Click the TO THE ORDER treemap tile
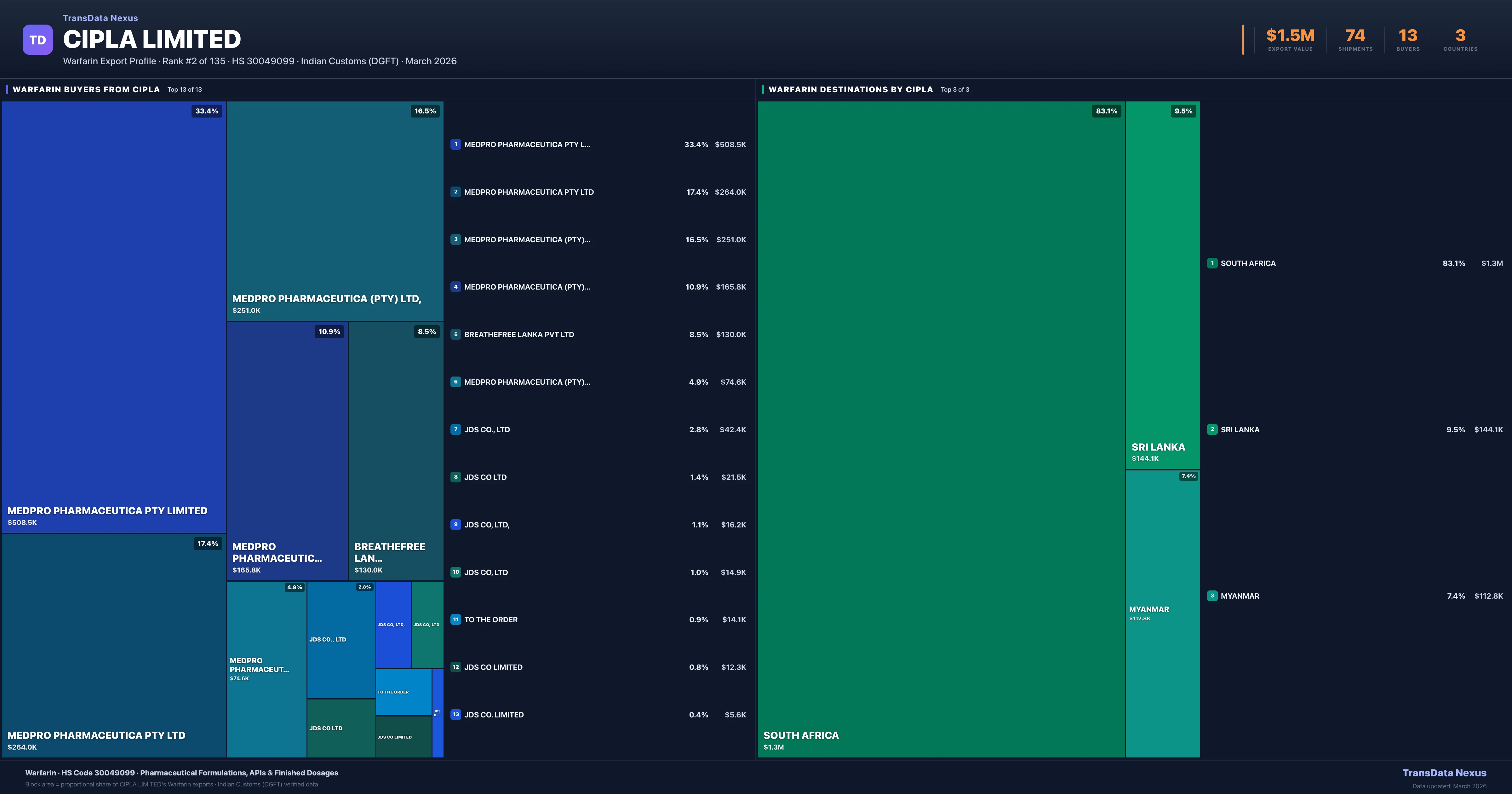Screen dimensions: 1512x794 403,692
